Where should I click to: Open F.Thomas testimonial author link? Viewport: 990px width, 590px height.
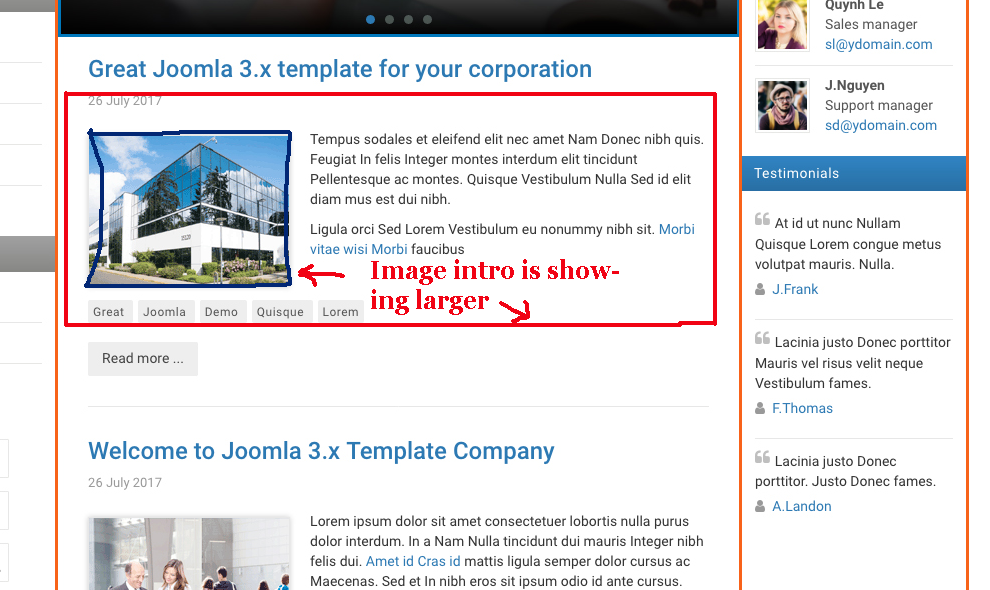(802, 408)
